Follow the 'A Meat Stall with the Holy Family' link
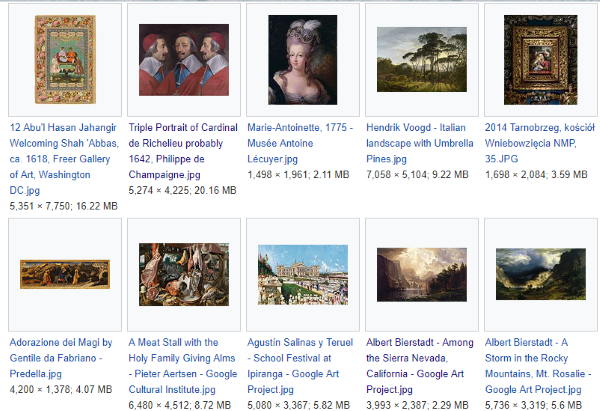 coord(183,366)
